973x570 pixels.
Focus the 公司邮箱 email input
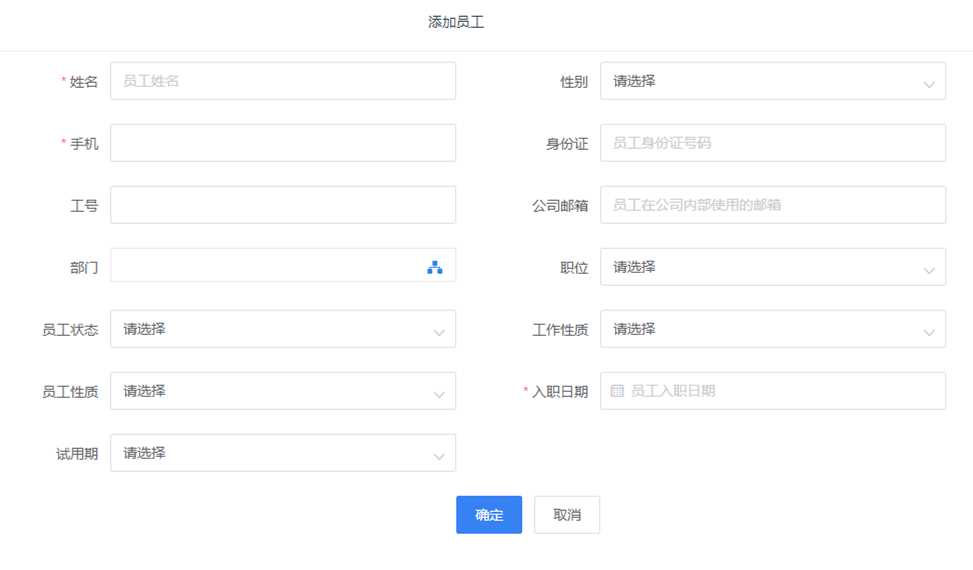pyautogui.click(x=773, y=205)
